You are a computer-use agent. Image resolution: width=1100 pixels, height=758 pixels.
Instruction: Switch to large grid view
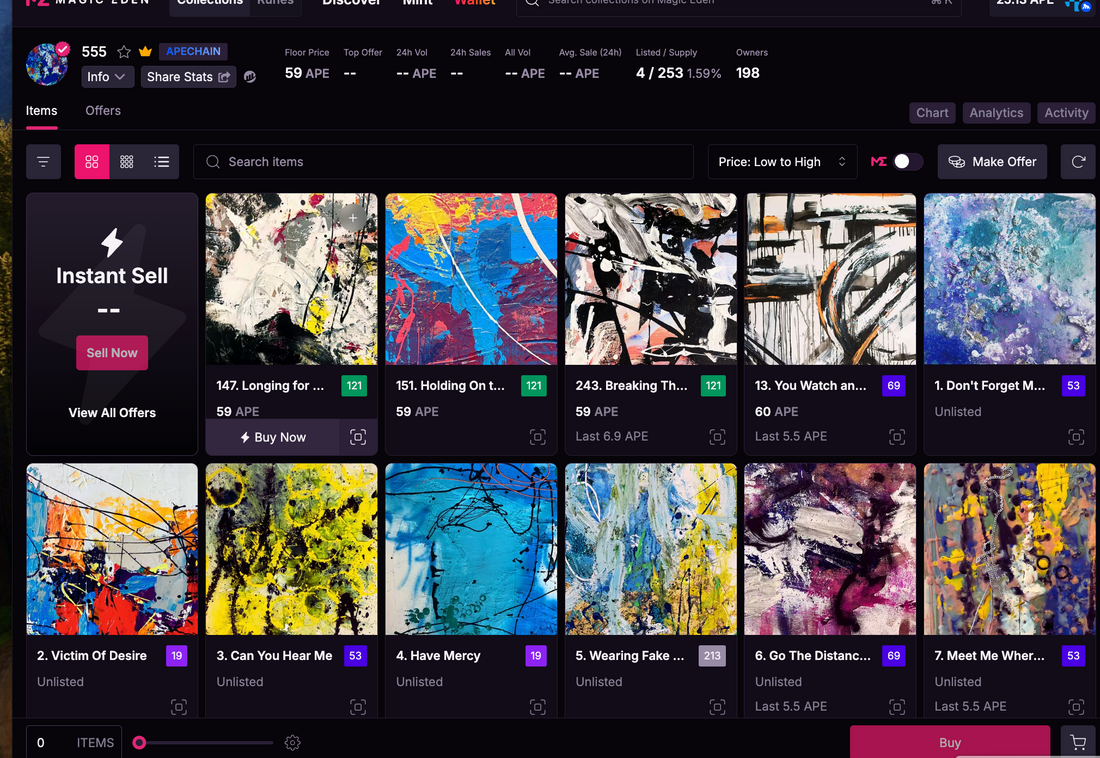click(92, 162)
